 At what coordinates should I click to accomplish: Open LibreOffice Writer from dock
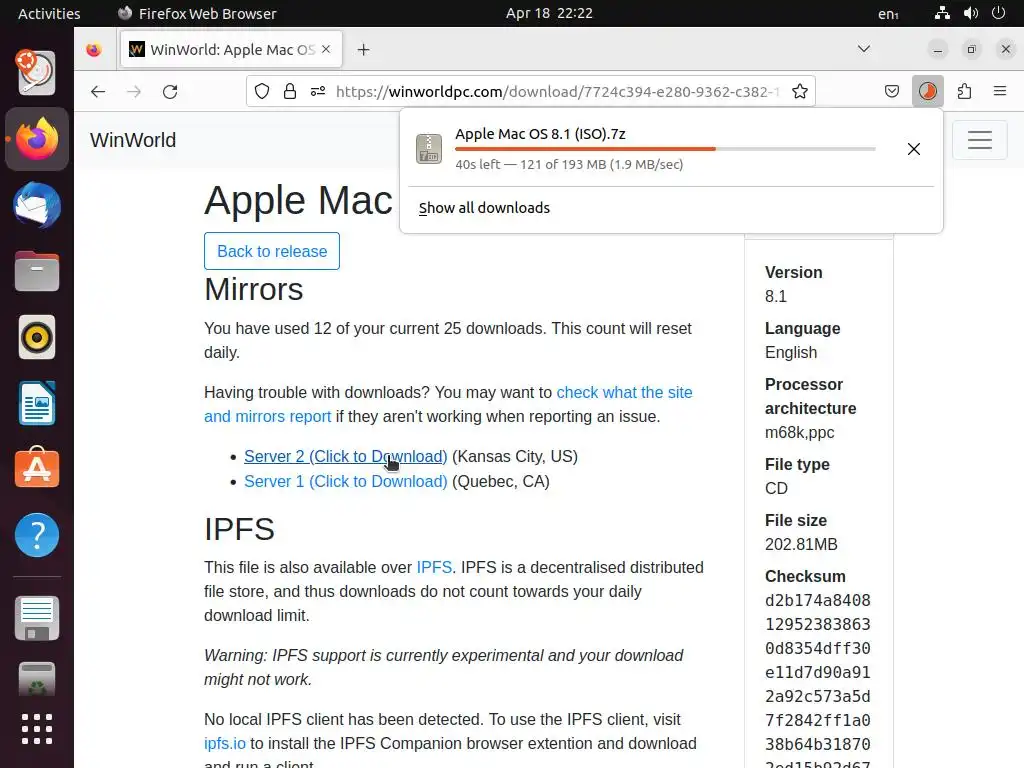[37, 403]
